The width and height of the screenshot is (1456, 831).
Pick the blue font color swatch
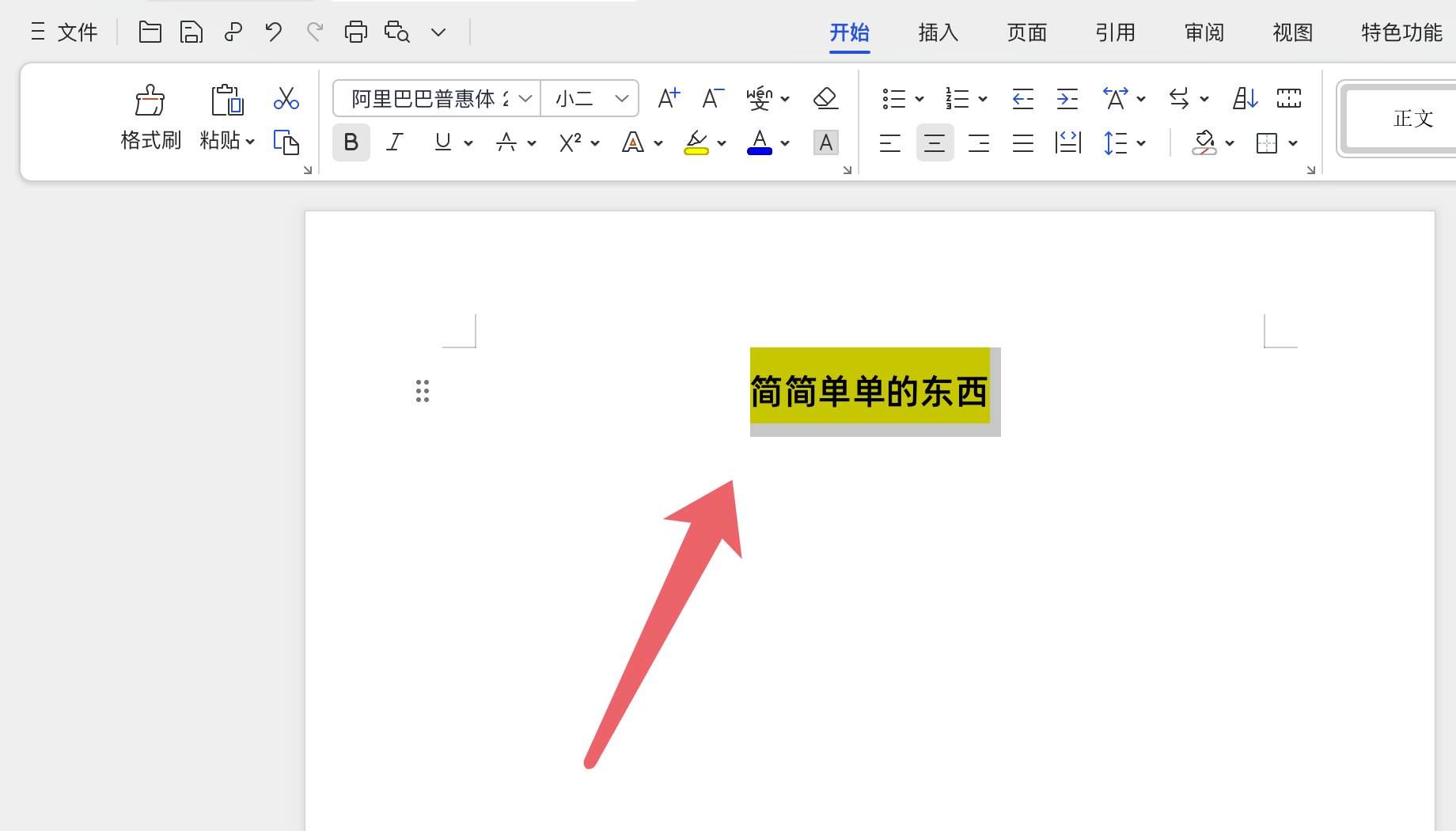point(758,151)
